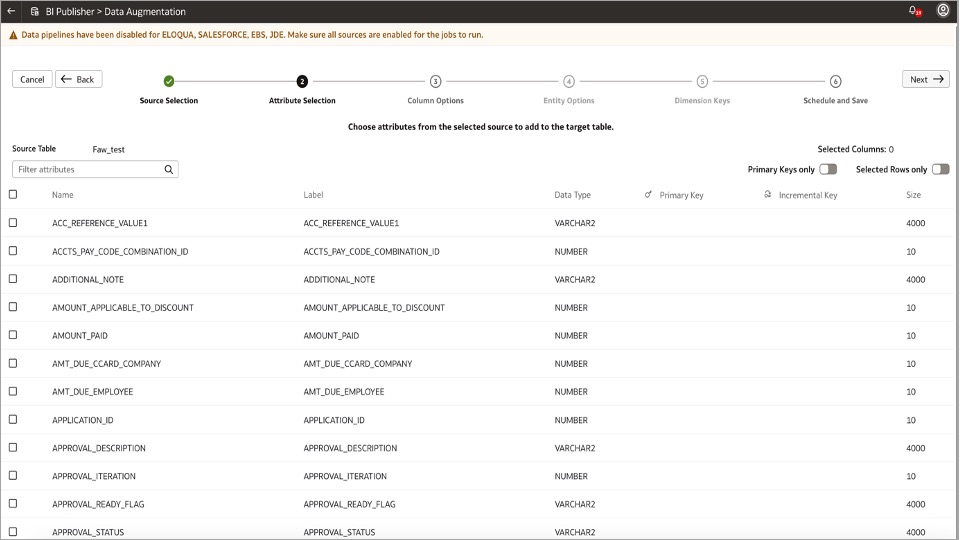
Task: Sort by the Size column header
Action: tap(913, 195)
